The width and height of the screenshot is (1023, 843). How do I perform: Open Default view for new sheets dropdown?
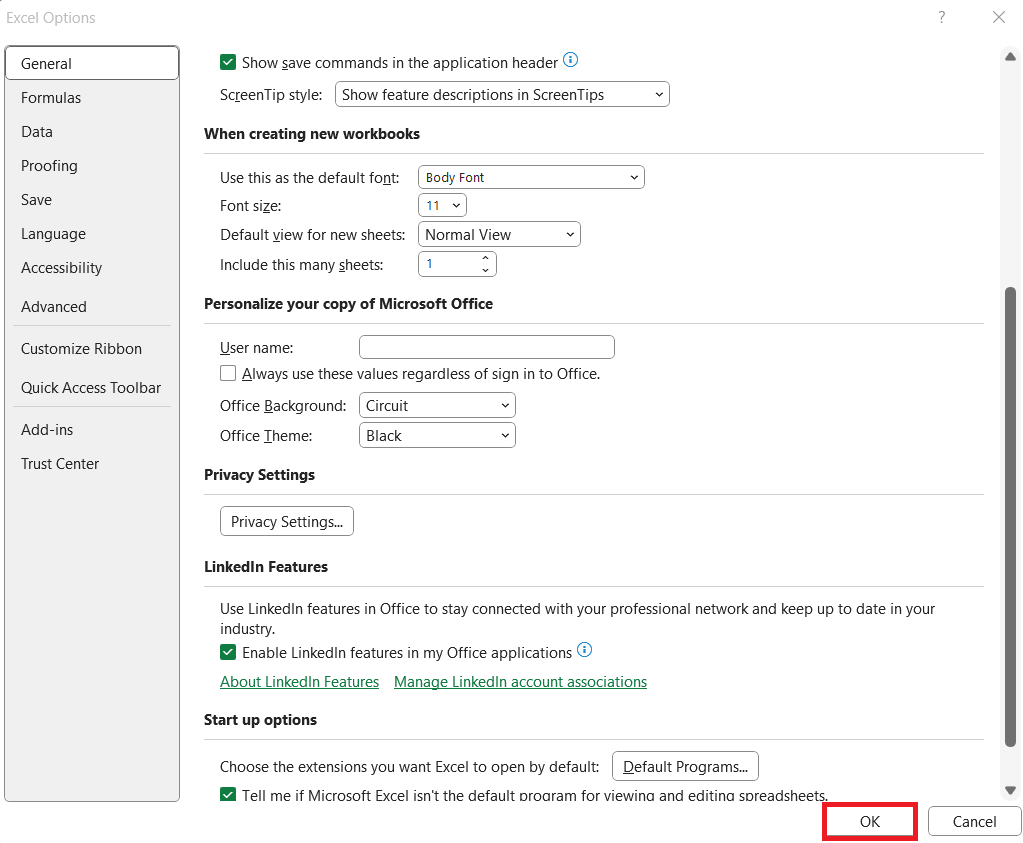[x=499, y=234]
